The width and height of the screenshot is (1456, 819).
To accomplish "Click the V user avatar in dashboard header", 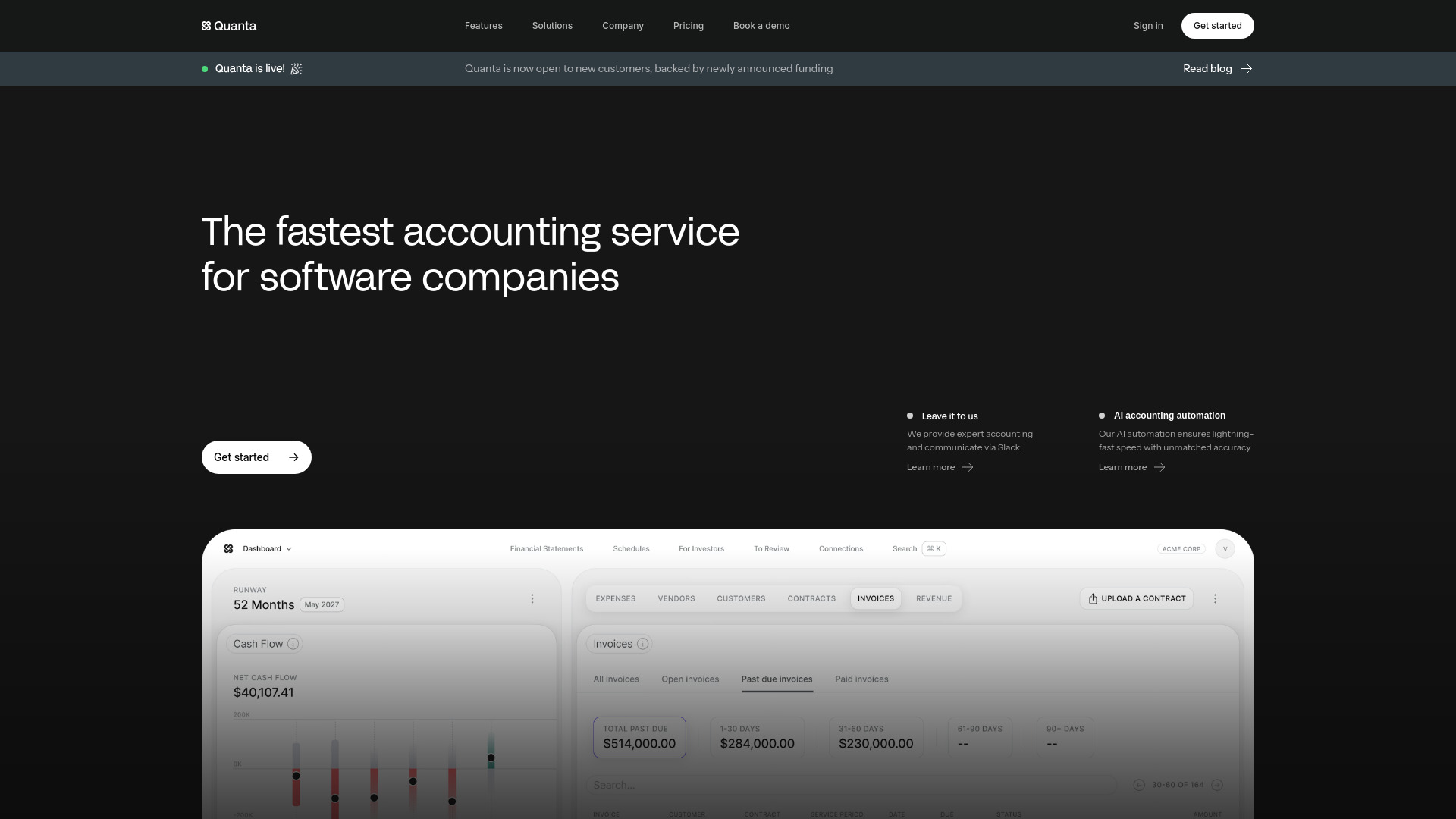I will (x=1225, y=548).
